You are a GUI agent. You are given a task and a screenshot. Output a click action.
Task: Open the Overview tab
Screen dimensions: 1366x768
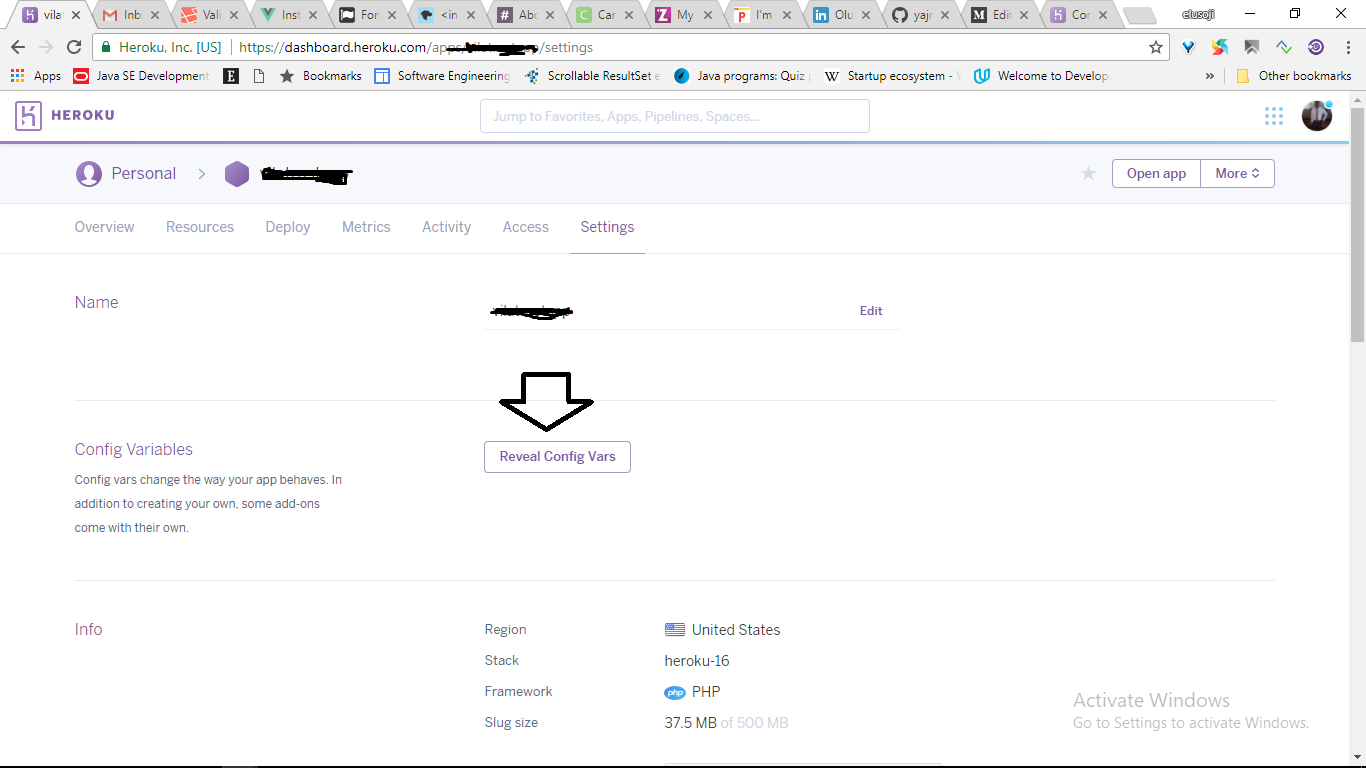click(x=104, y=227)
